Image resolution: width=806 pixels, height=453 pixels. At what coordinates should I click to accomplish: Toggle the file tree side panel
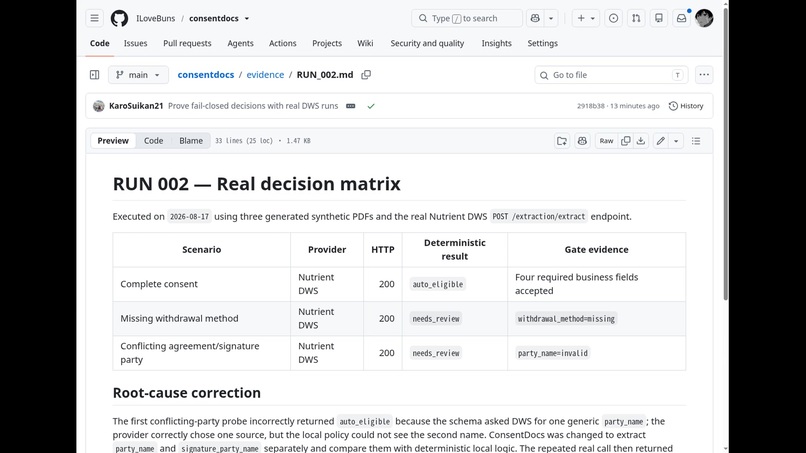click(x=95, y=75)
